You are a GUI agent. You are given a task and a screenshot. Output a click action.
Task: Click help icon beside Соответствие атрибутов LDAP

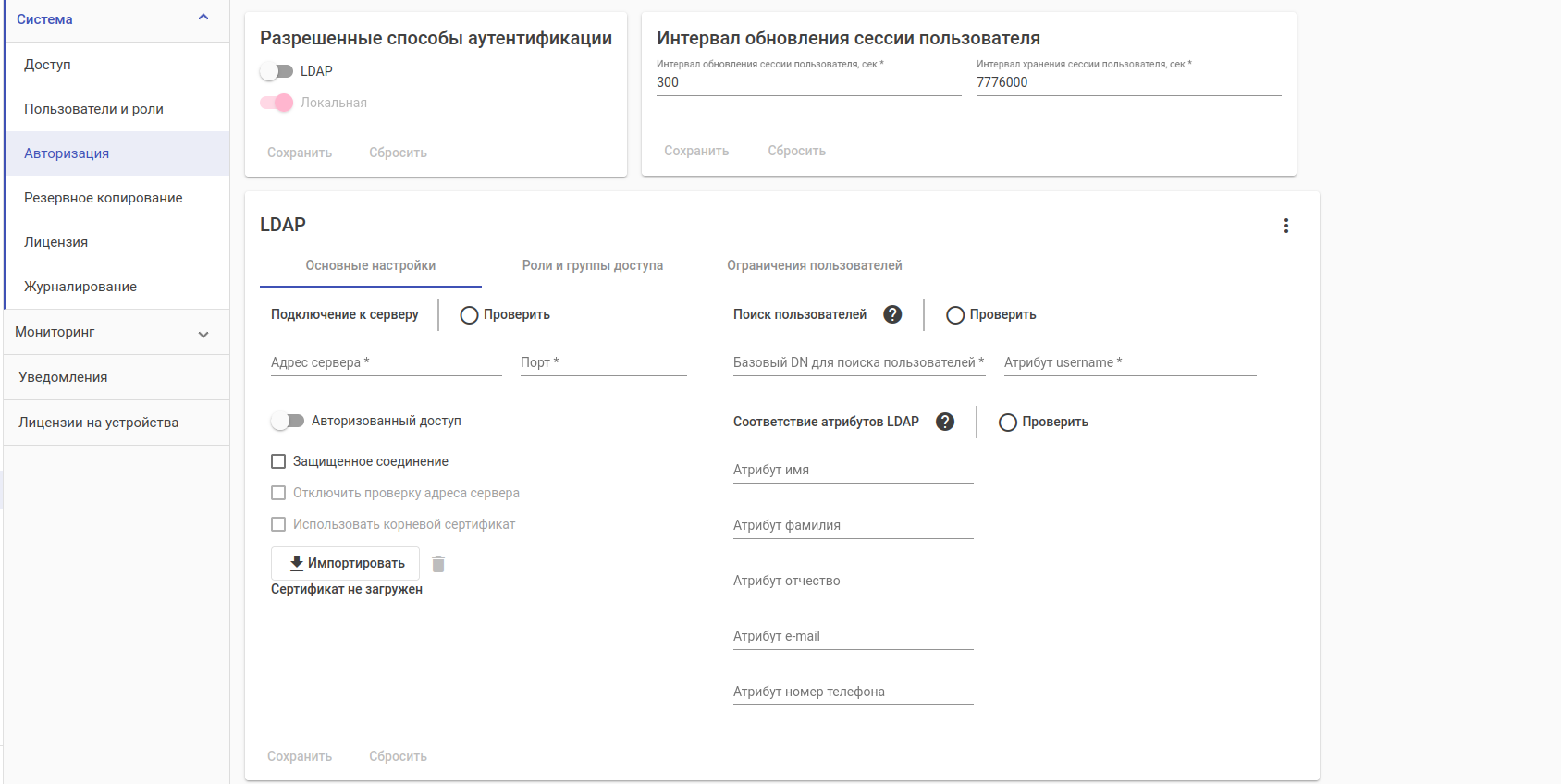click(944, 422)
